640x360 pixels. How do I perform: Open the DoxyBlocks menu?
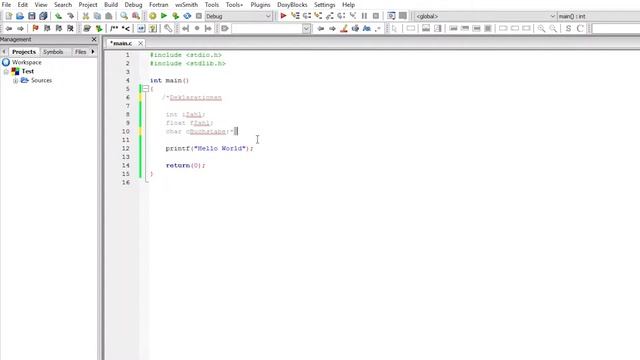tap(292, 4)
